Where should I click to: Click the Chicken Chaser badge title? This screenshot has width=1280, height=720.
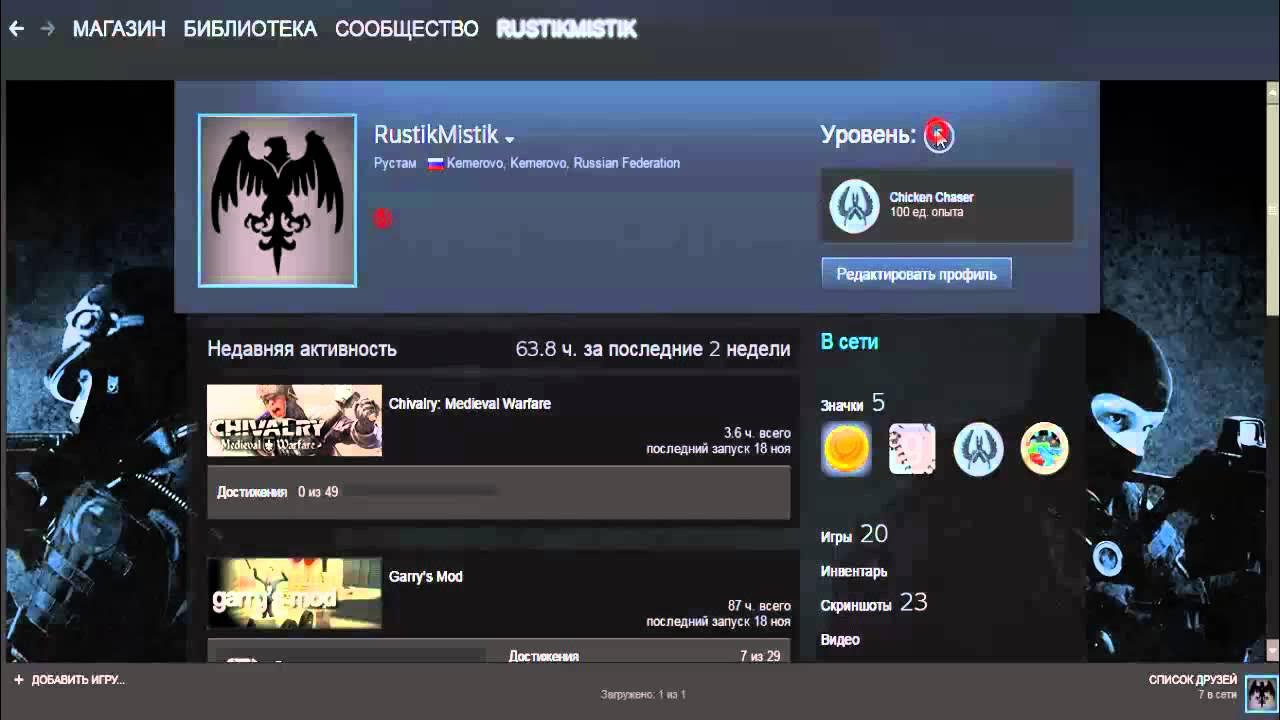(931, 197)
